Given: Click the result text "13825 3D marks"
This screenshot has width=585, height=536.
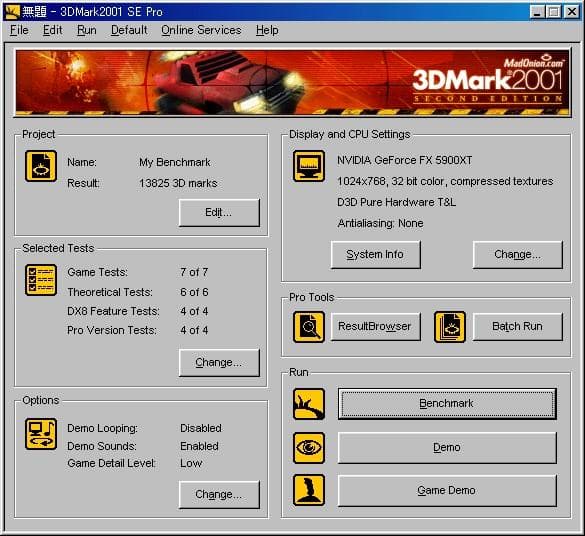Looking at the screenshot, I should 178,183.
